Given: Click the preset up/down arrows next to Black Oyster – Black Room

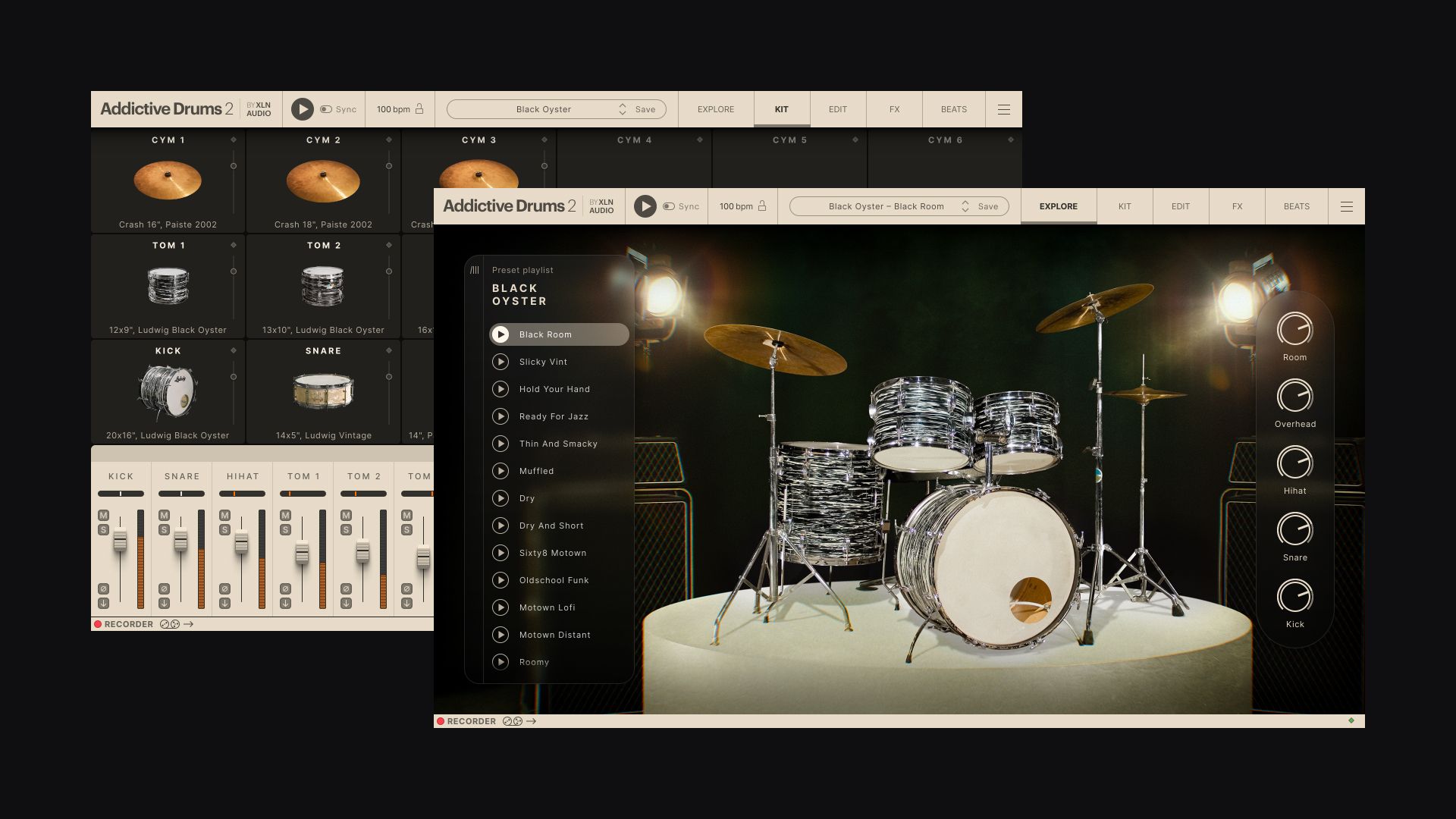Looking at the screenshot, I should (x=965, y=206).
